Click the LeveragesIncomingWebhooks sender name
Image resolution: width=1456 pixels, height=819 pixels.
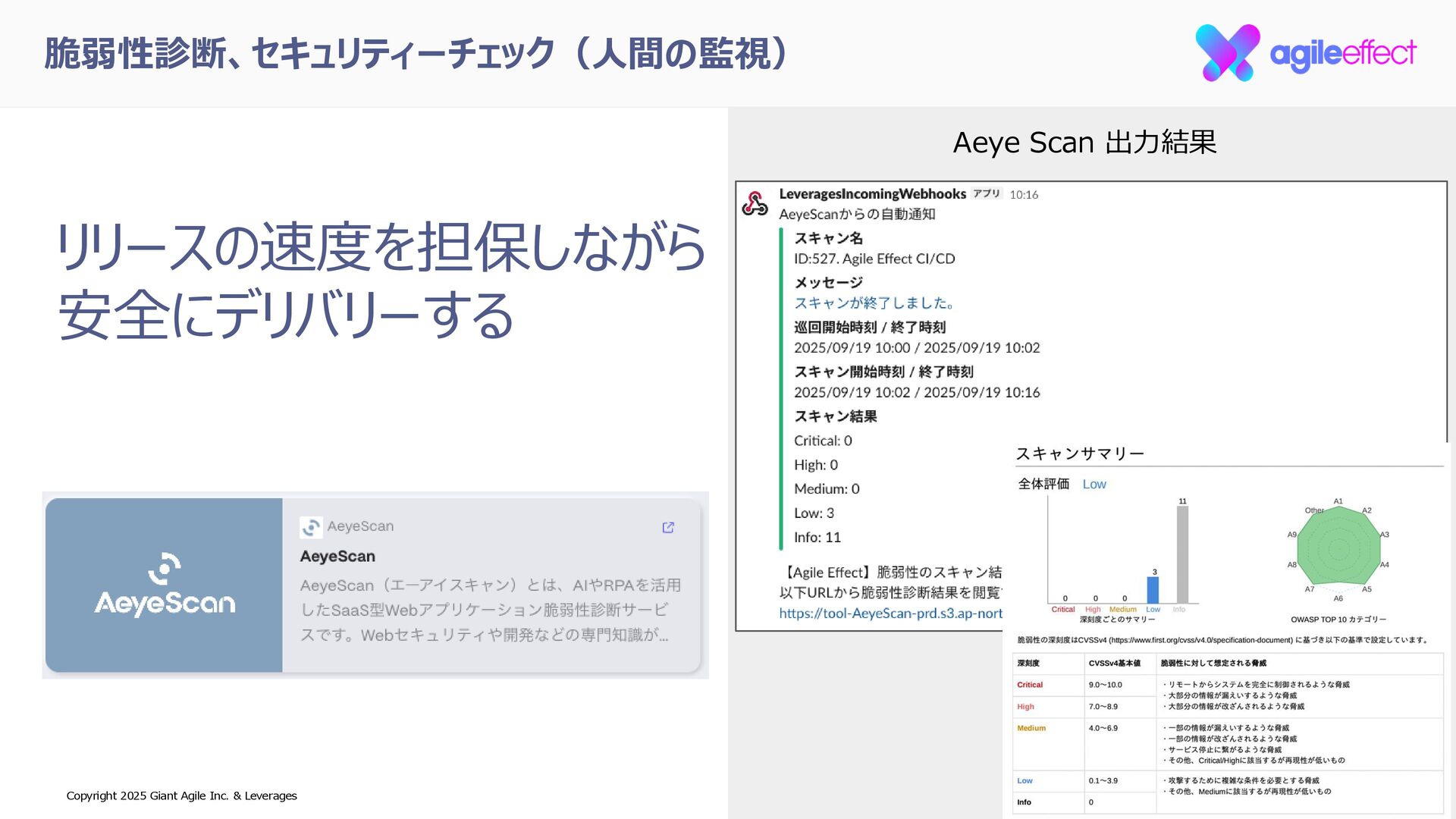click(x=872, y=194)
